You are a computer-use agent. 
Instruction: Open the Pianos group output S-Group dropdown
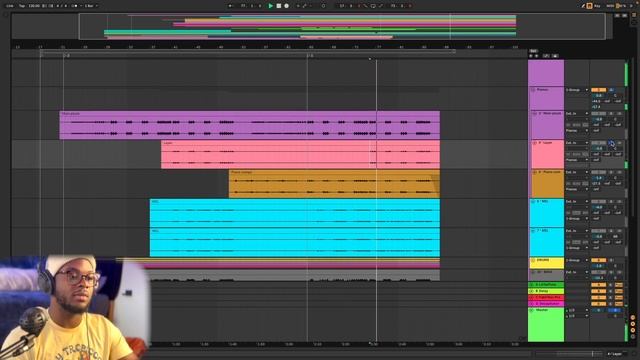pos(577,90)
